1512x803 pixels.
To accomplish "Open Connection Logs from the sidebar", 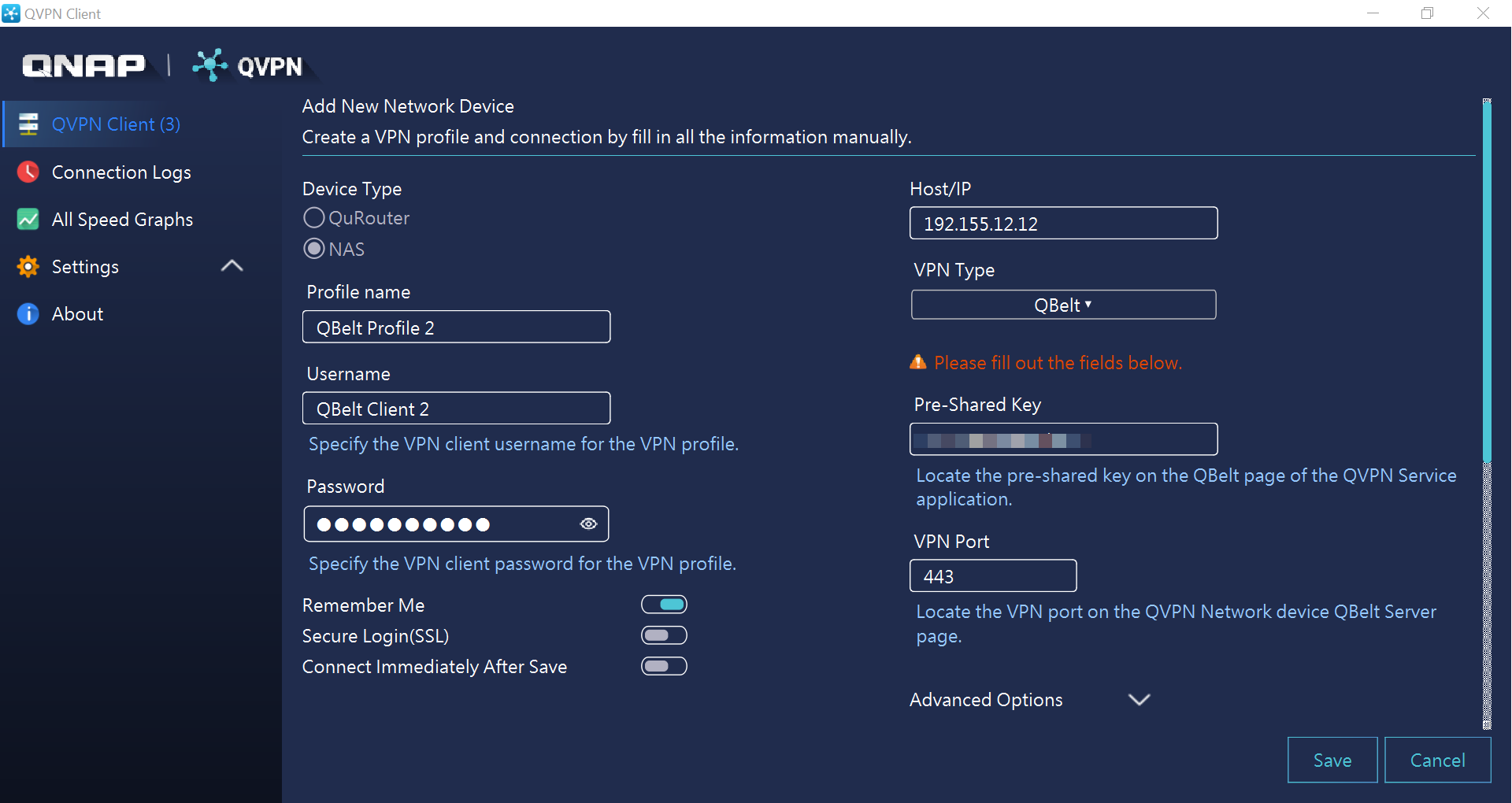I will point(121,172).
